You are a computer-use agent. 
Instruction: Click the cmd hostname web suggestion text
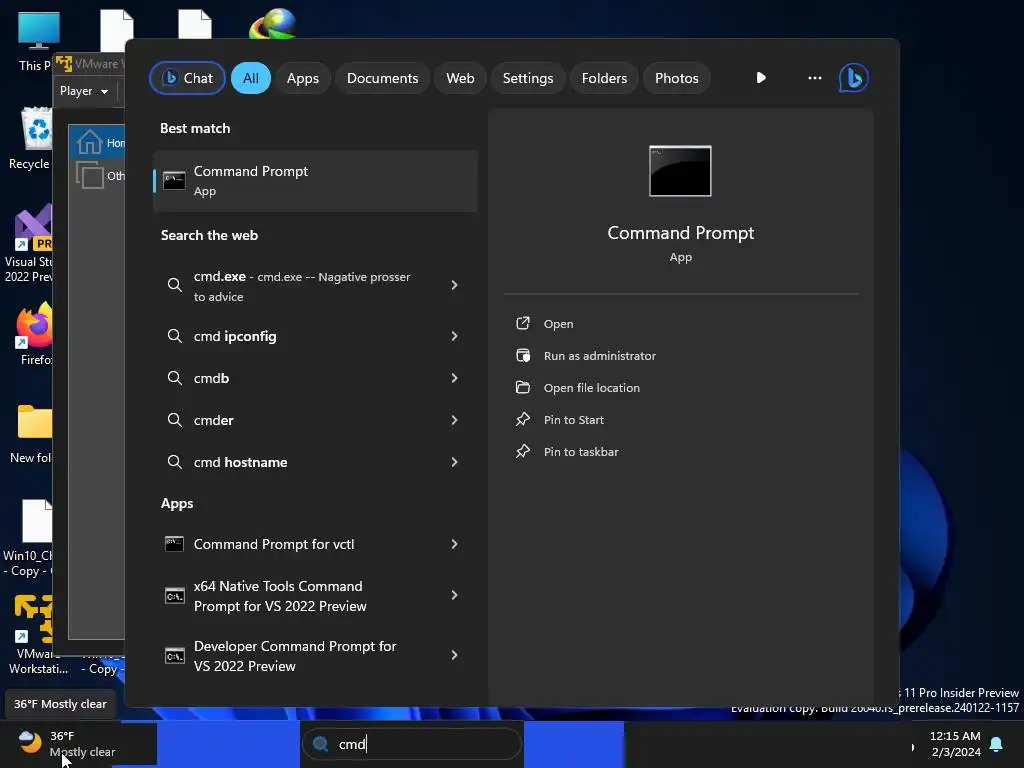[x=240, y=462]
